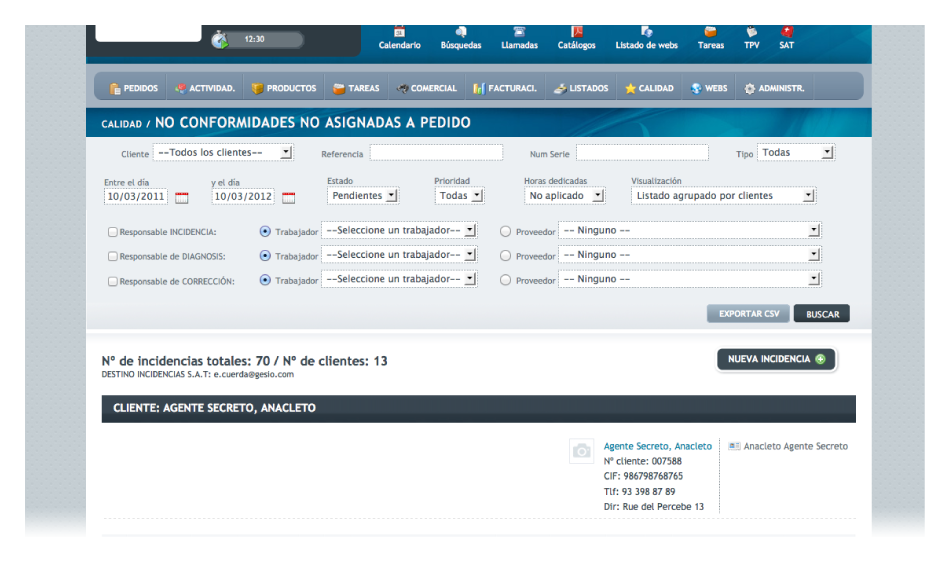Click the y el día date field
This screenshot has width=950, height=562.
[x=243, y=197]
